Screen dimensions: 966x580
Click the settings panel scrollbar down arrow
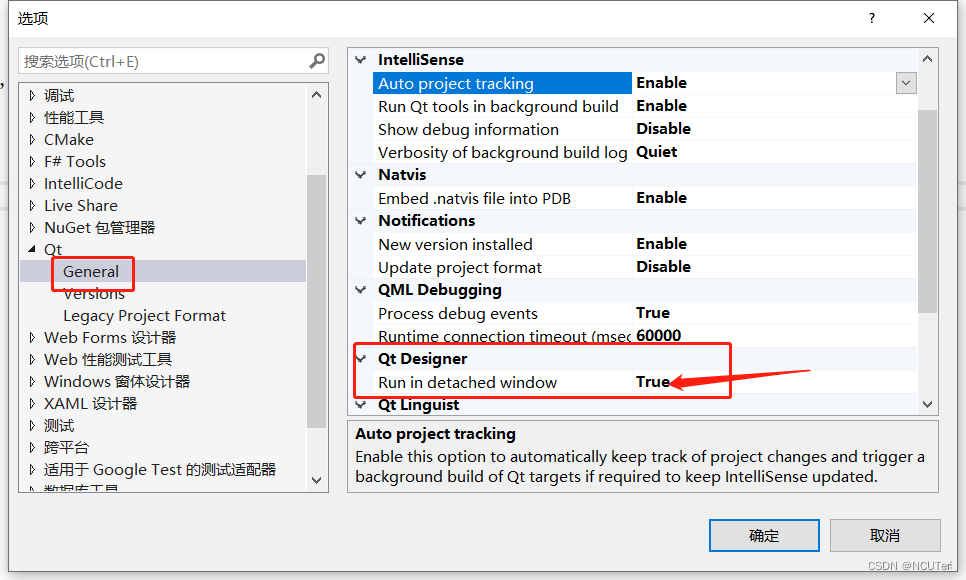pos(928,404)
